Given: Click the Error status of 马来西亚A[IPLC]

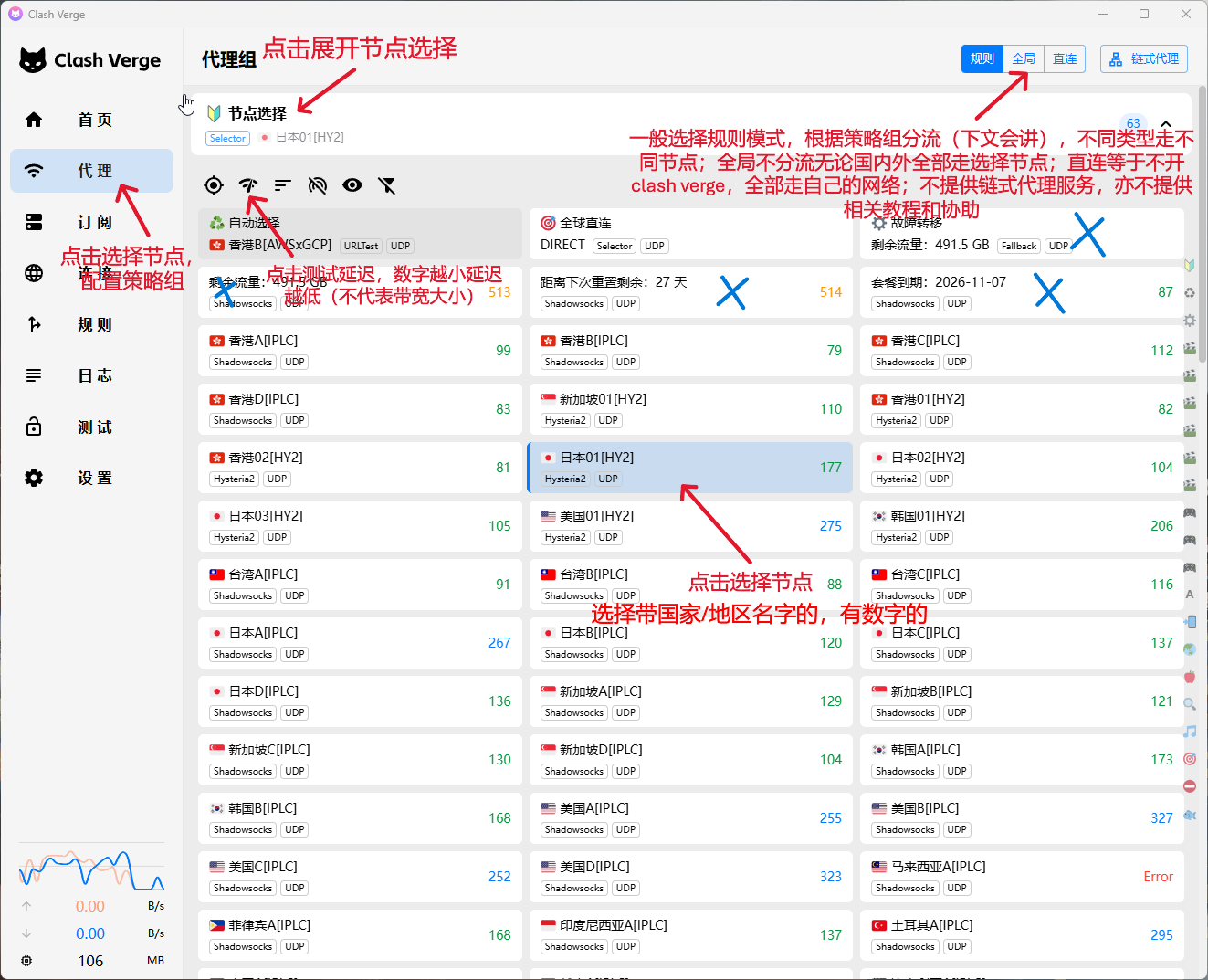Looking at the screenshot, I should 1158,877.
